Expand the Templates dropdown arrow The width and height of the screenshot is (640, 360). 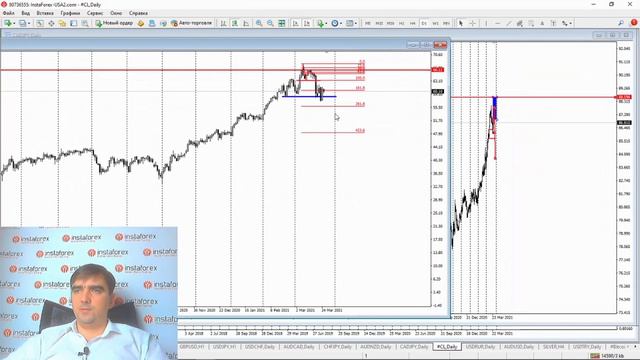[356, 23]
